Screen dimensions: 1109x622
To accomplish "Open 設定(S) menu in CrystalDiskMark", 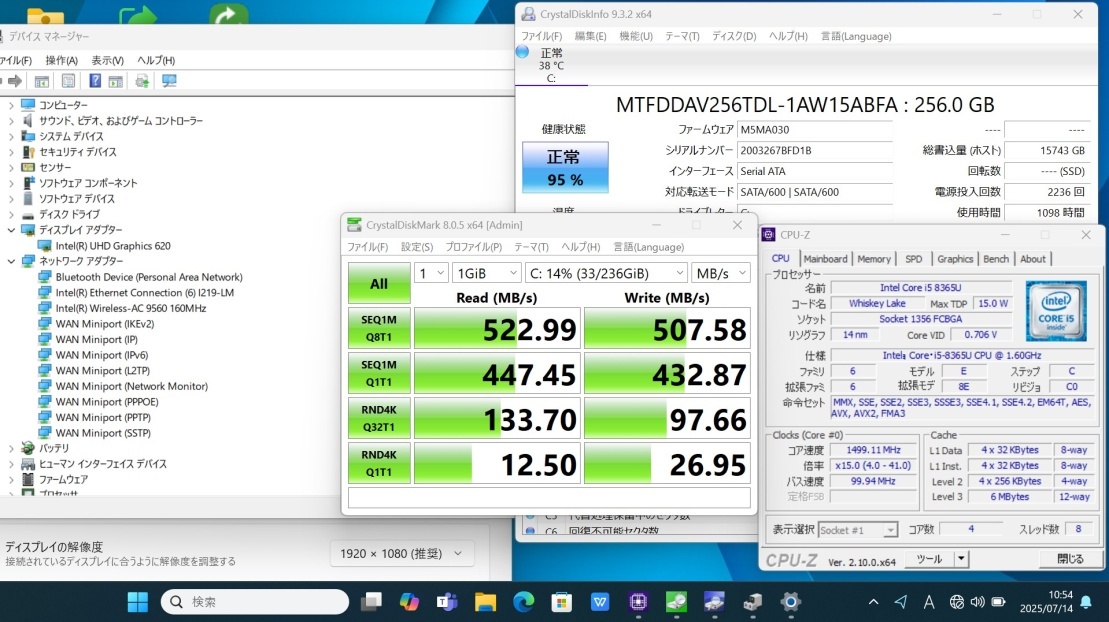I will (417, 247).
